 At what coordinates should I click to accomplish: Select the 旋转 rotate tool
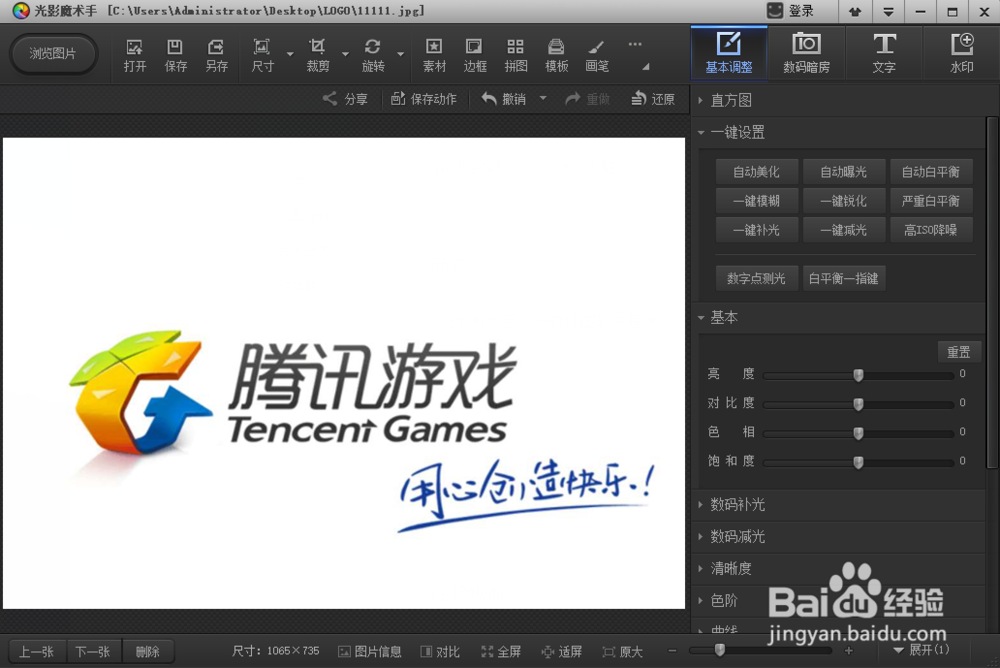click(x=373, y=55)
